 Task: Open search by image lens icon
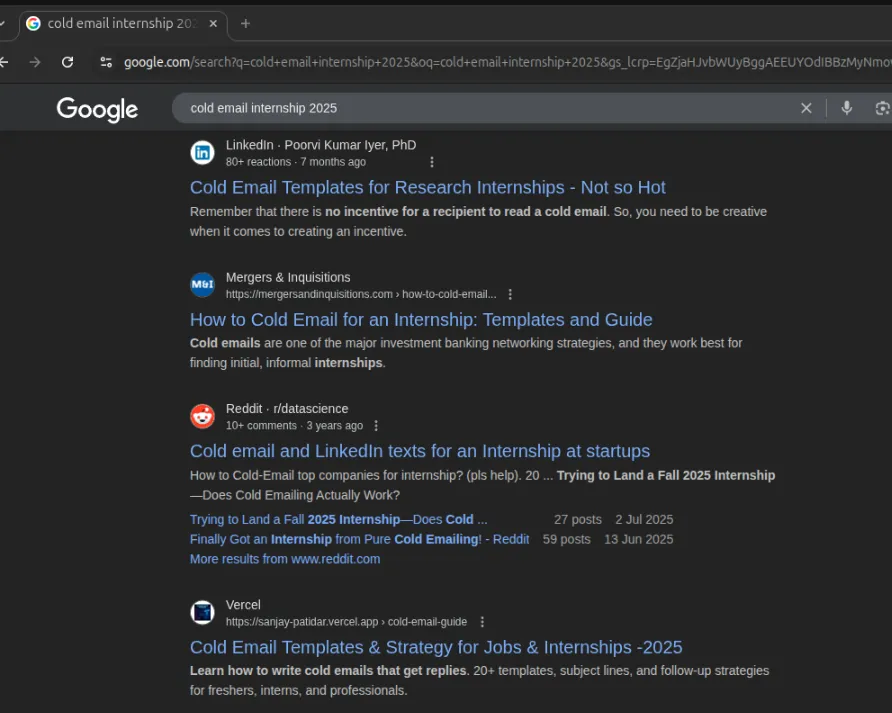tap(882, 108)
